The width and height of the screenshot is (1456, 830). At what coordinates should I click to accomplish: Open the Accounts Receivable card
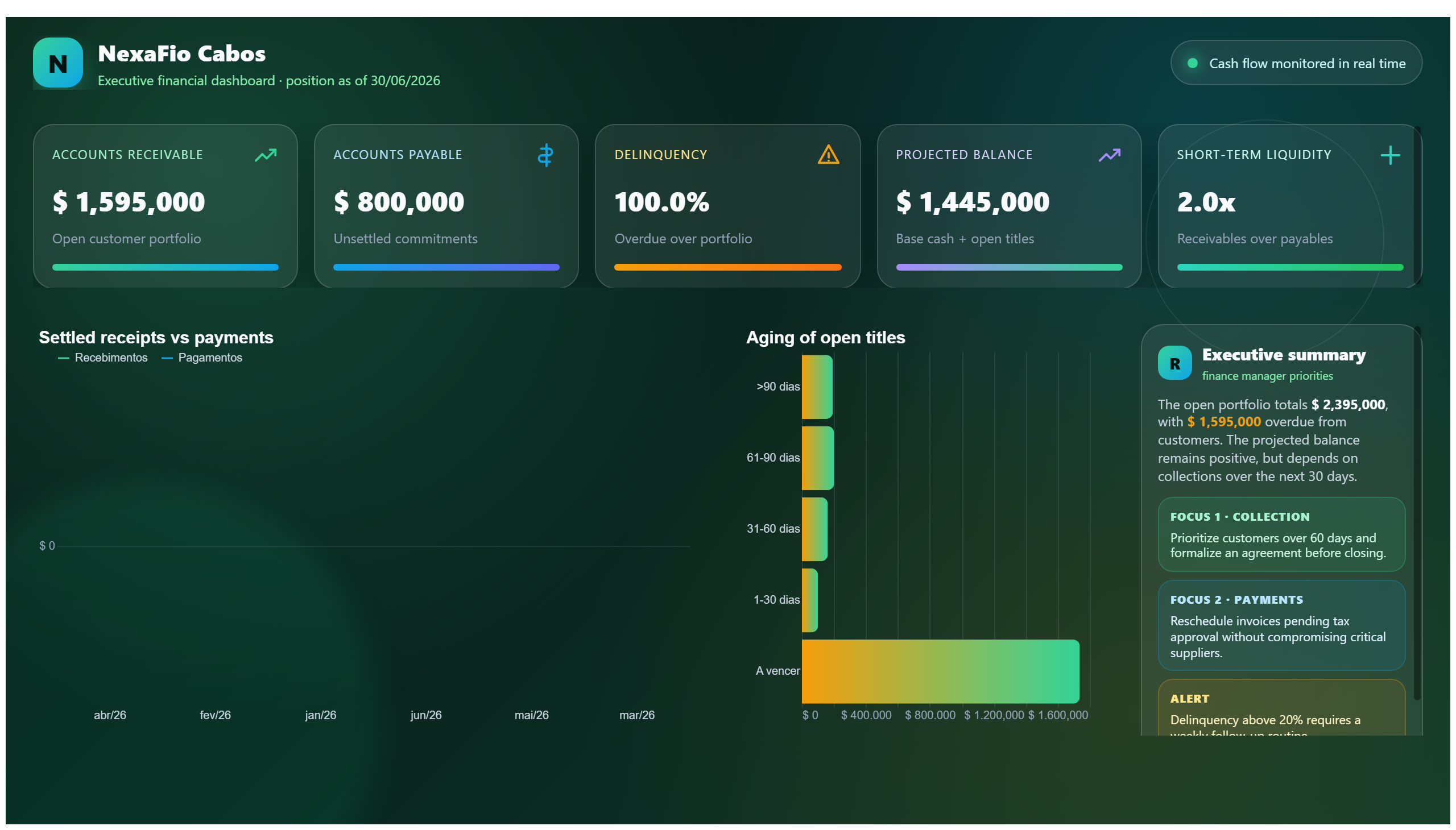tap(166, 206)
